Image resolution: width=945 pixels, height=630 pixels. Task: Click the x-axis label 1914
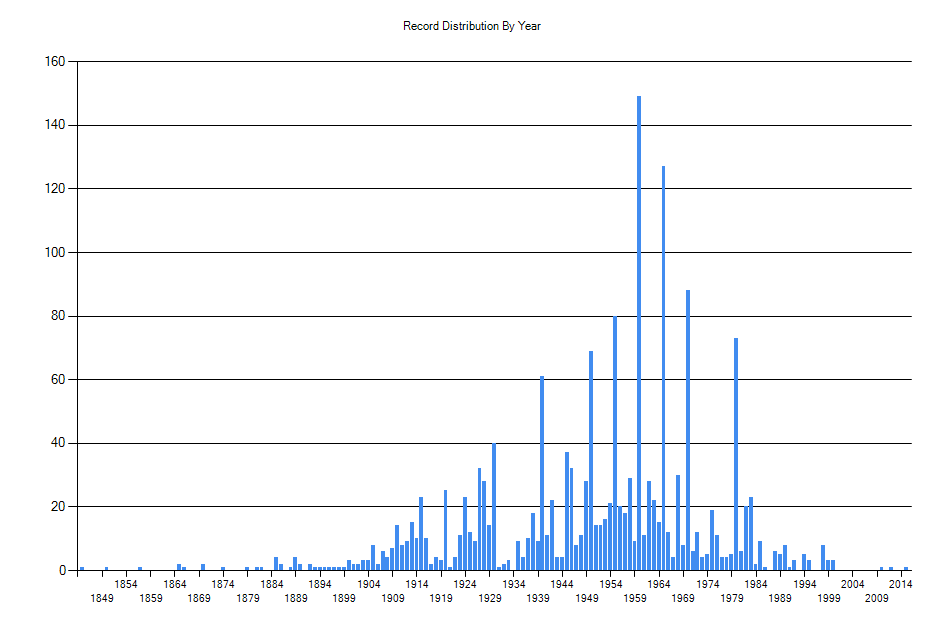click(x=417, y=584)
